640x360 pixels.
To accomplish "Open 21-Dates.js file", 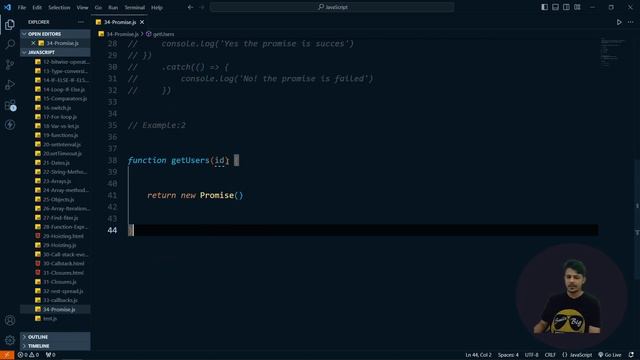I will 56,162.
